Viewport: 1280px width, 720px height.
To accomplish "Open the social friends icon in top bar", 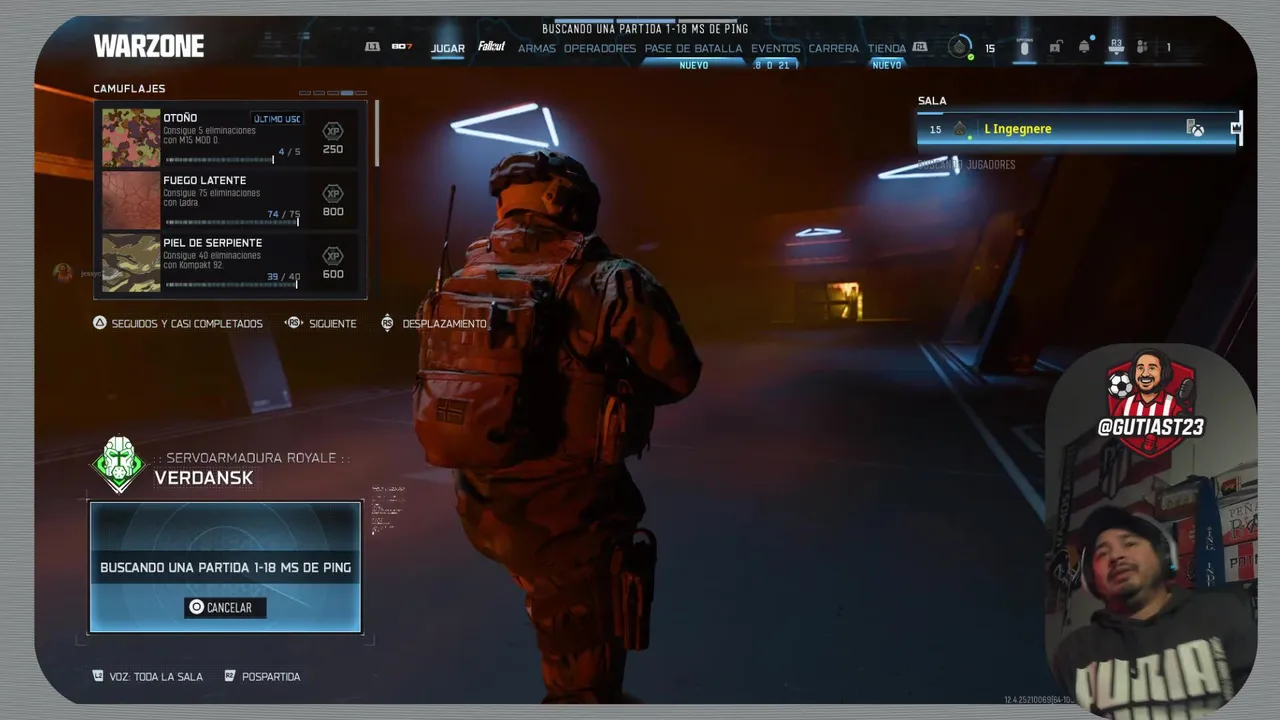I will tap(1143, 47).
